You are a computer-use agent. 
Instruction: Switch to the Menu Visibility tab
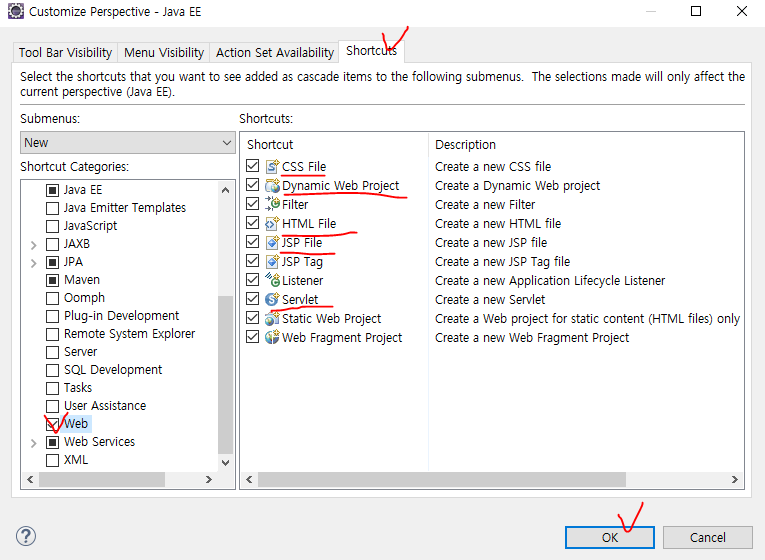[164, 53]
